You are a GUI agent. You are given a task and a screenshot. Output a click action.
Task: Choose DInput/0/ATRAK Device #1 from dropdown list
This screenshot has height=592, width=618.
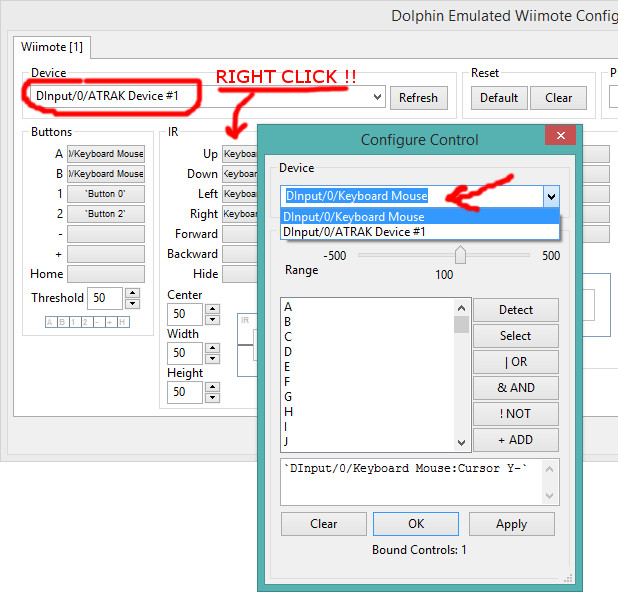click(x=354, y=231)
